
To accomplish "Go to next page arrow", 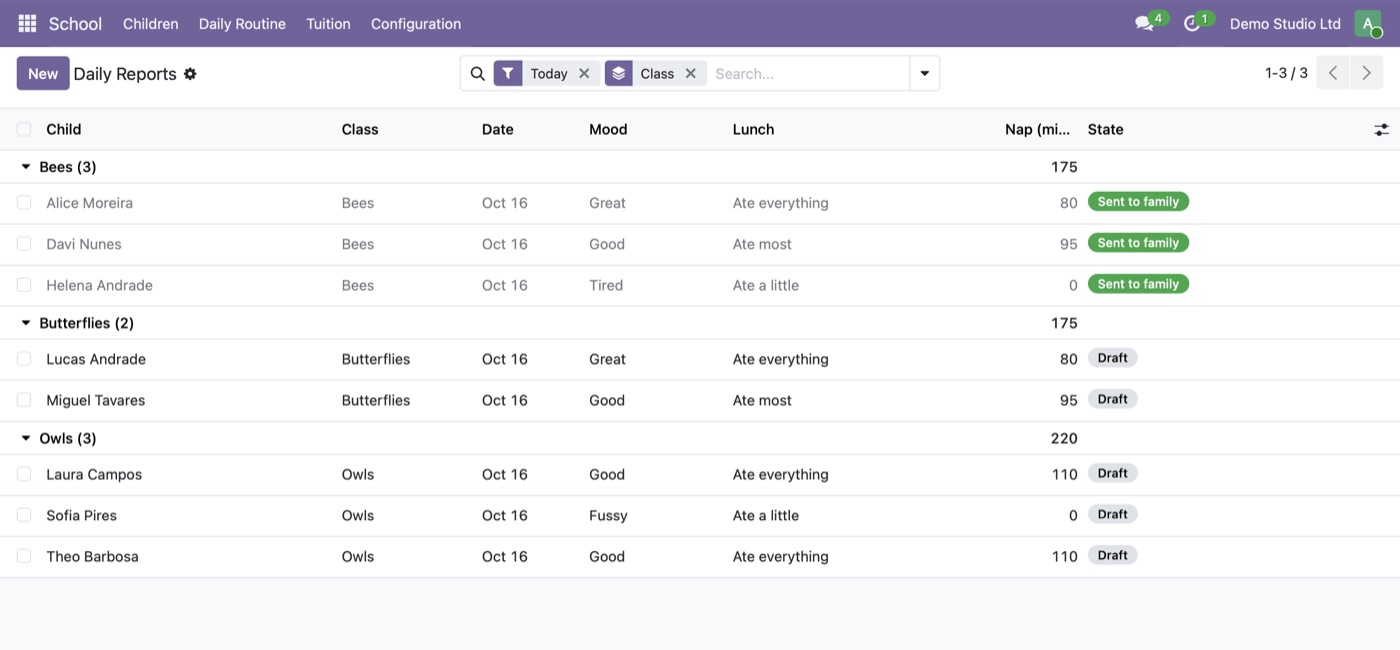I will point(1366,73).
